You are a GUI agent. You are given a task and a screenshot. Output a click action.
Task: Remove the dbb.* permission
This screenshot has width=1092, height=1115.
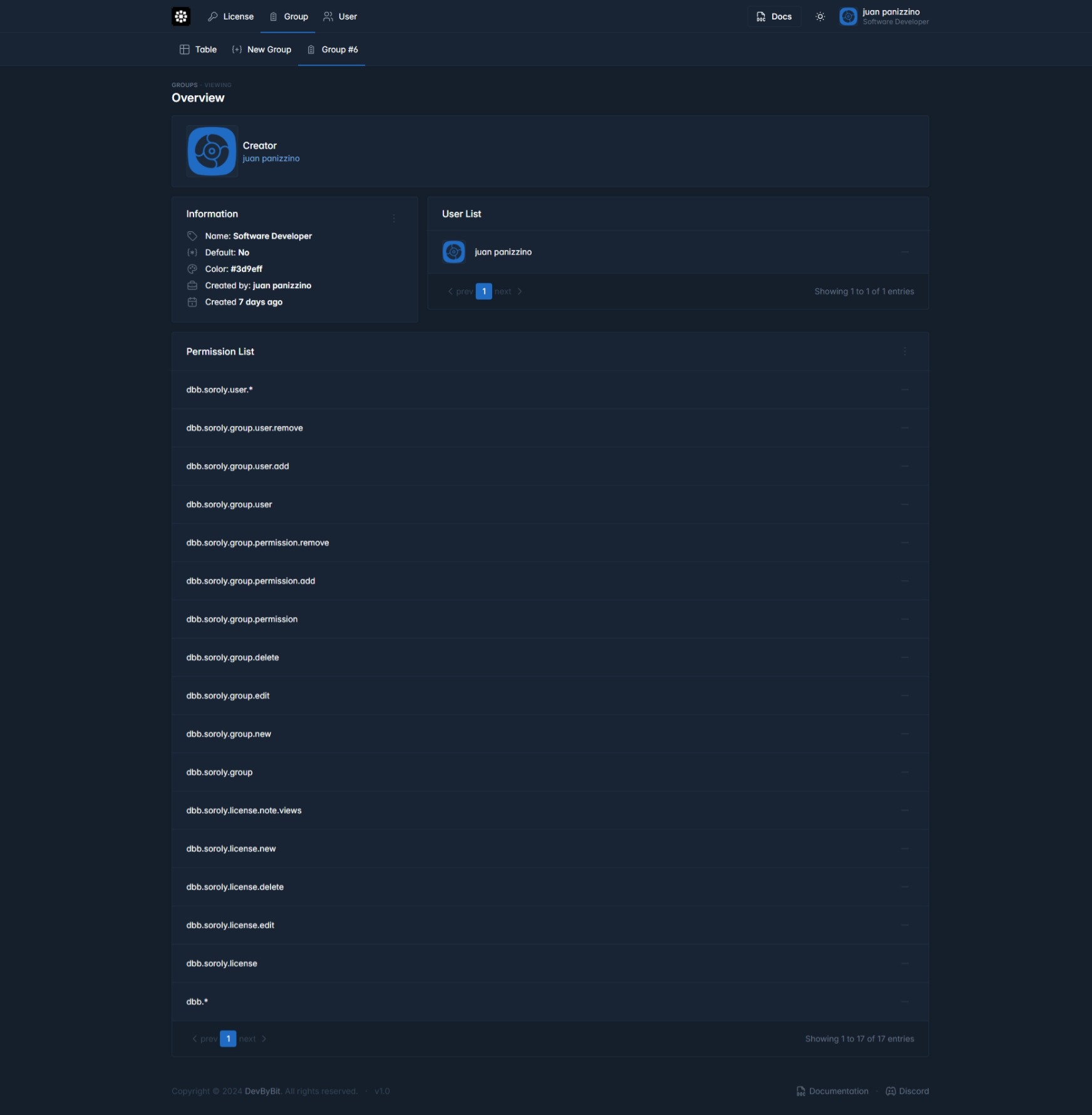coord(905,1002)
